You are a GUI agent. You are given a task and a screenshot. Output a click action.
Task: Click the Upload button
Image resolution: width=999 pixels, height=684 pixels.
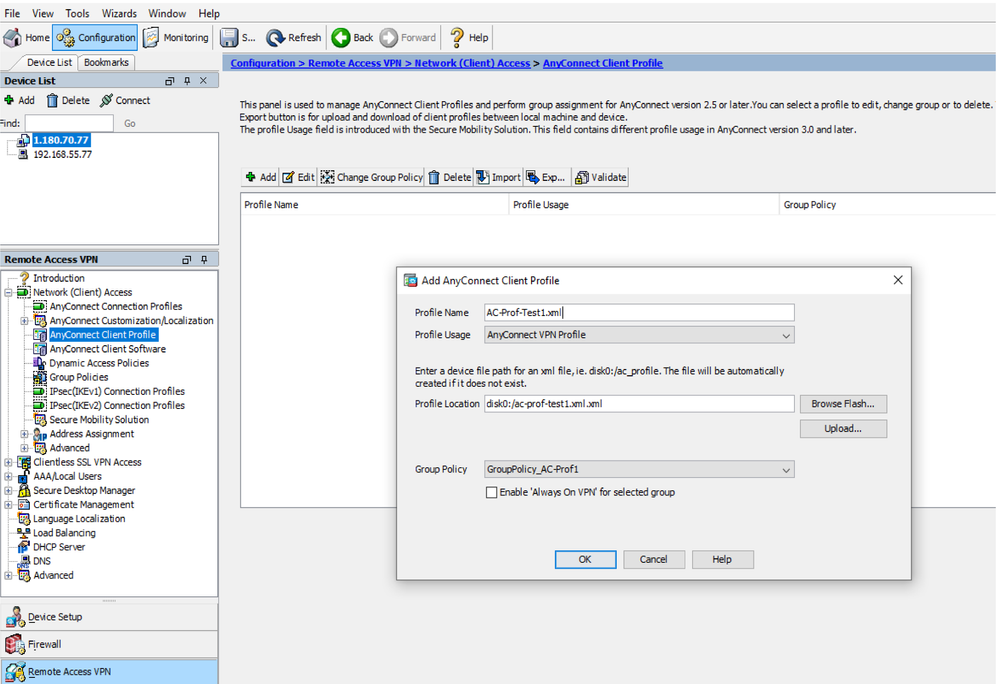tap(843, 429)
